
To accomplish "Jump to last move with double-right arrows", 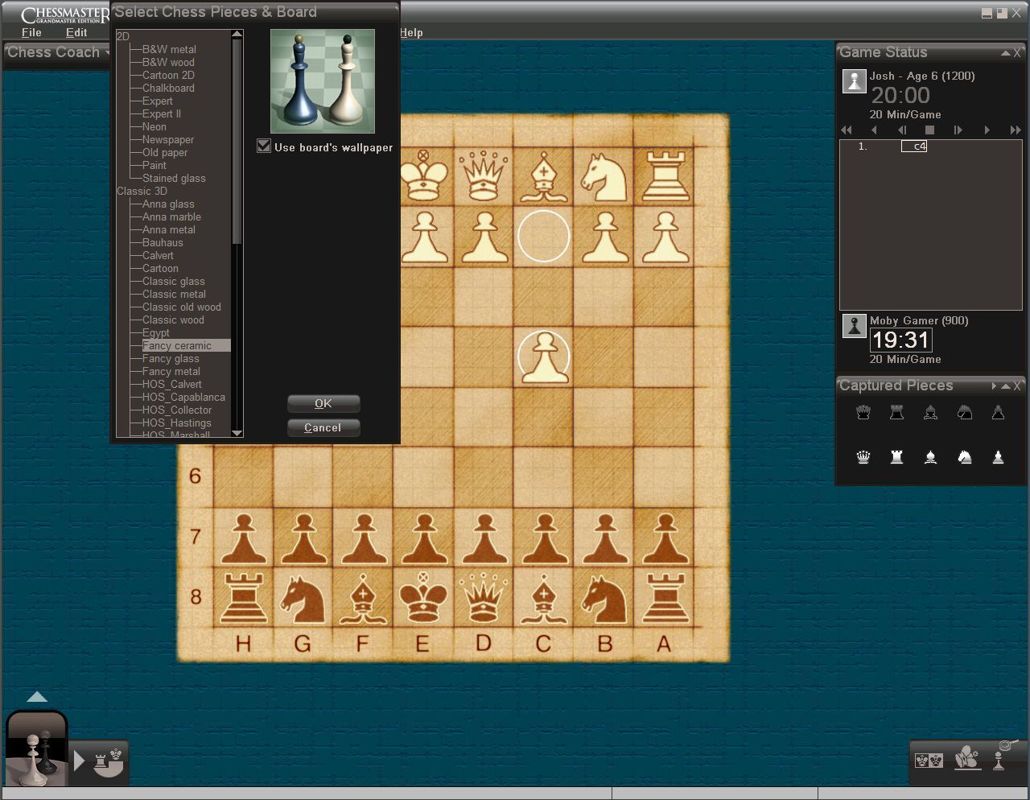I will [x=1014, y=130].
